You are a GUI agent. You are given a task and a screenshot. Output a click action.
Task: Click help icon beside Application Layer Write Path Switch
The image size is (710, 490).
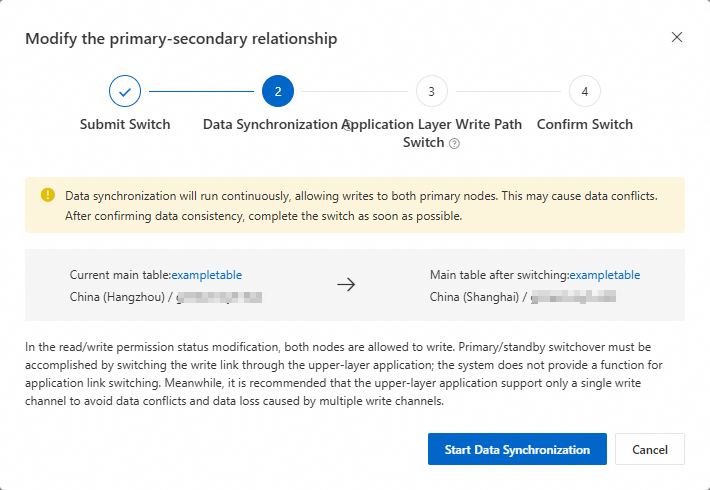454,143
